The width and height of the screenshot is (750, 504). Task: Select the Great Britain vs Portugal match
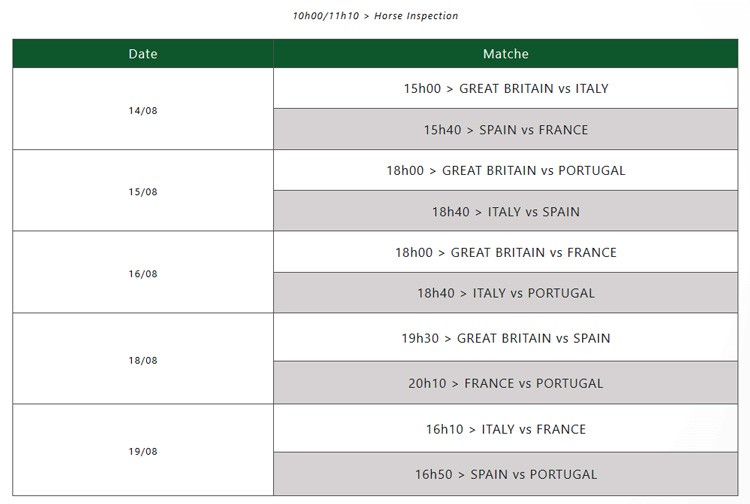(505, 170)
